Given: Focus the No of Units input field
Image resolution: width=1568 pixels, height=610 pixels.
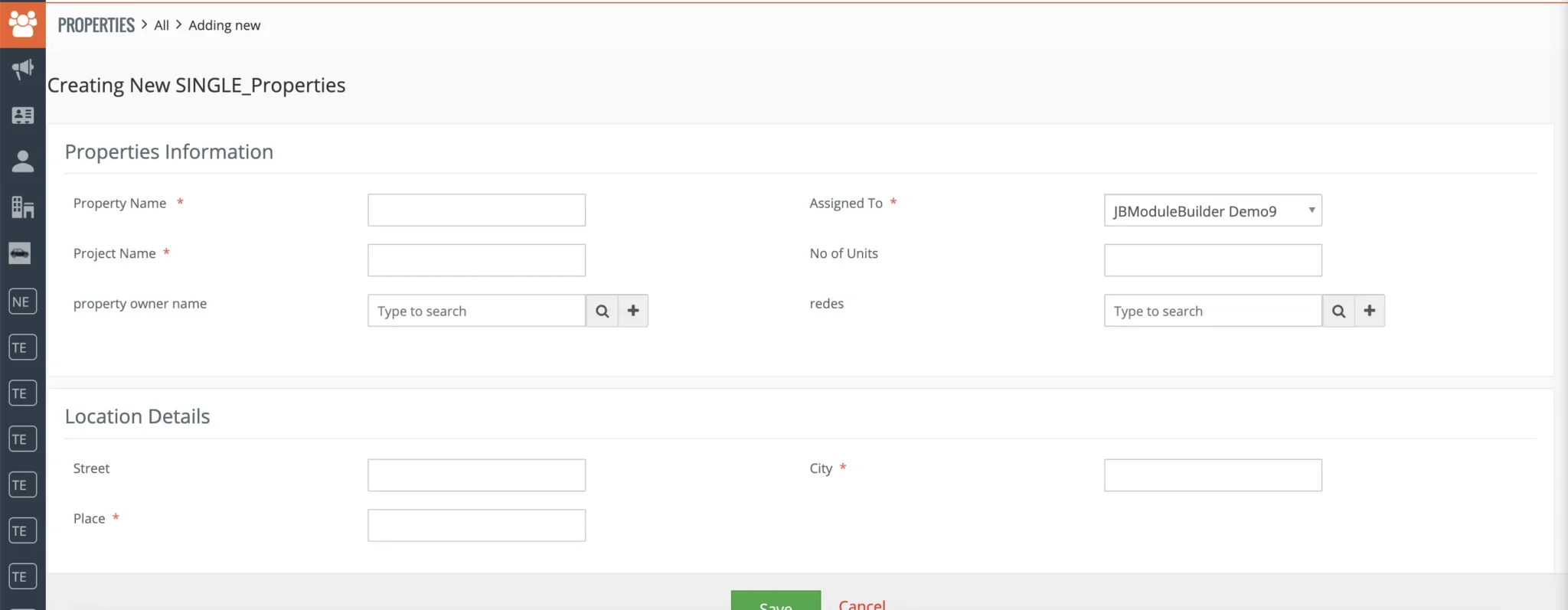Looking at the screenshot, I should click(x=1213, y=260).
